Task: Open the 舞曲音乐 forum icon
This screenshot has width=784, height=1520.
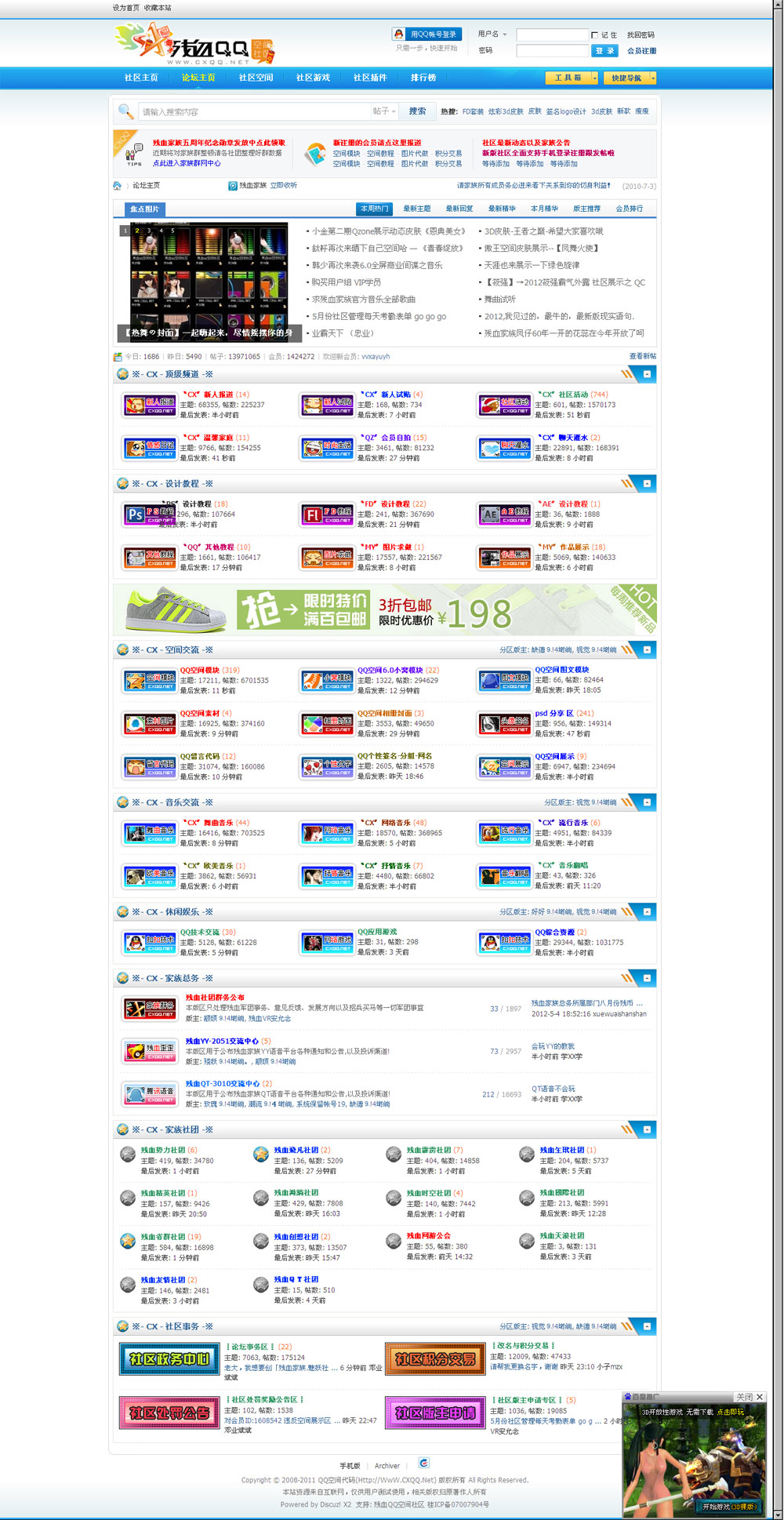Action: click(150, 833)
